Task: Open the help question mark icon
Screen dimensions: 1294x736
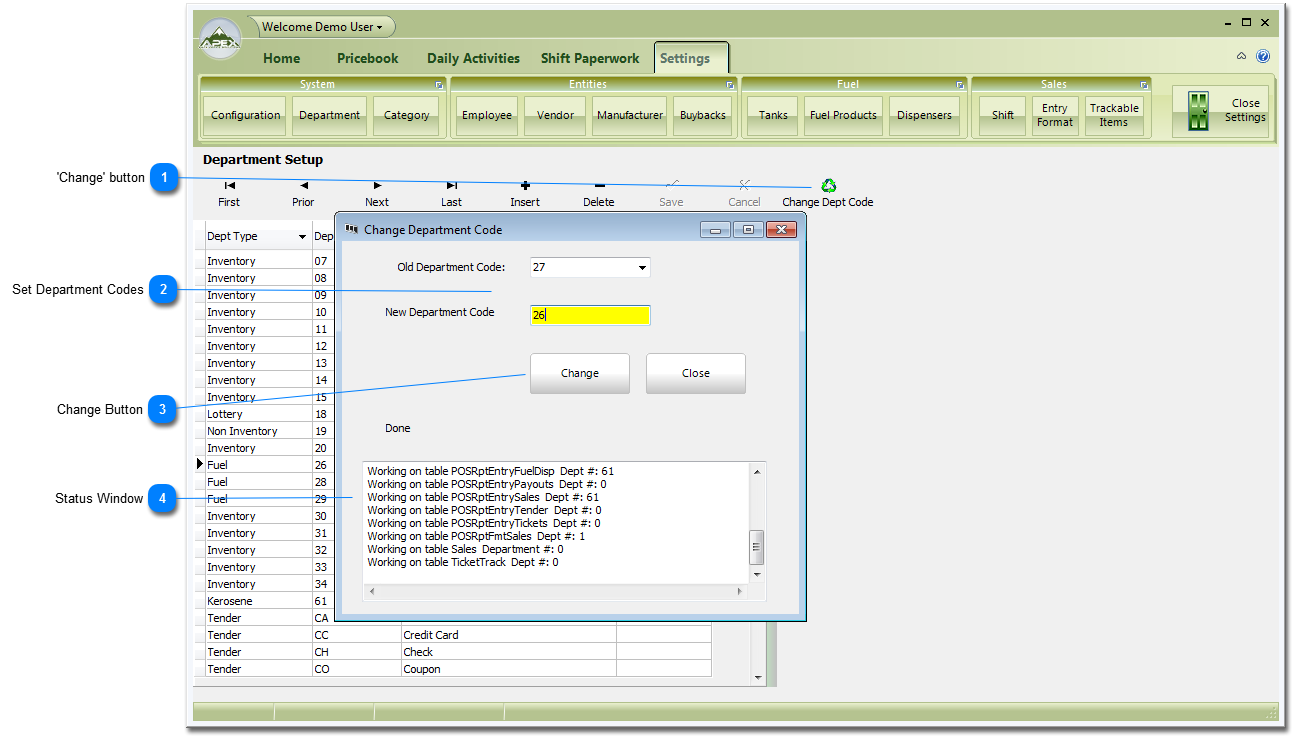Action: [1263, 57]
